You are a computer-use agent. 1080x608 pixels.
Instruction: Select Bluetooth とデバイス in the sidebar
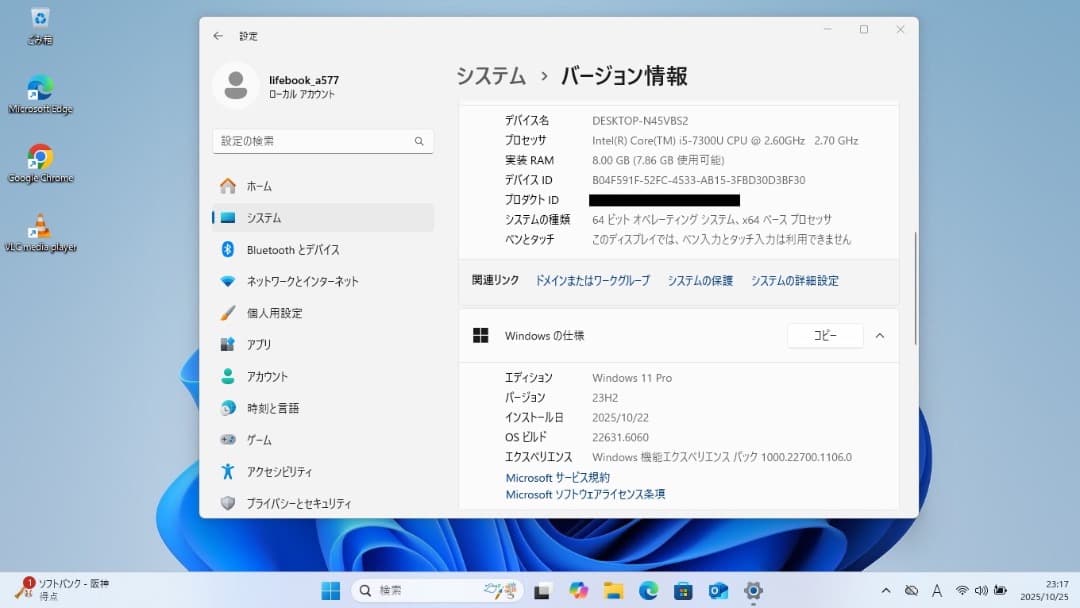tap(290, 249)
